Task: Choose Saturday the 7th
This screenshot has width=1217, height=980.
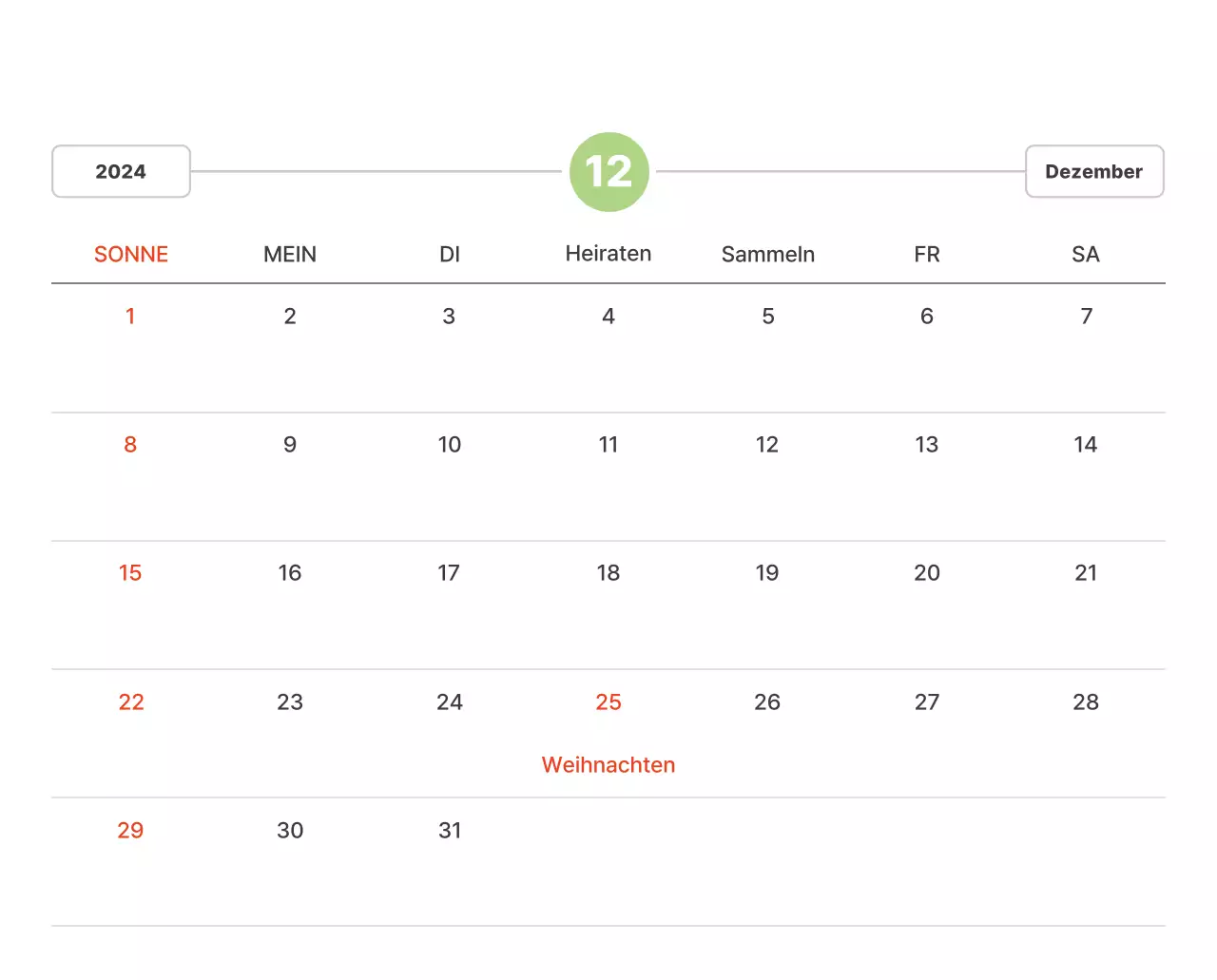Action: pos(1086,317)
